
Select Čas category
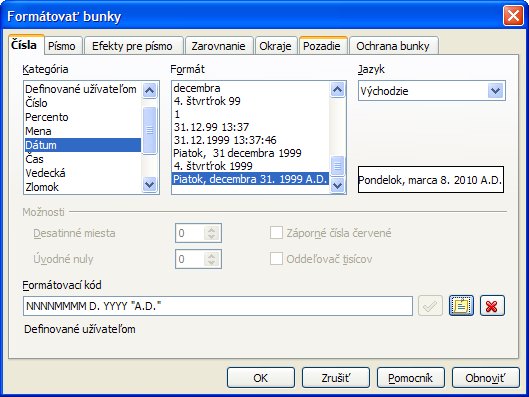point(83,159)
